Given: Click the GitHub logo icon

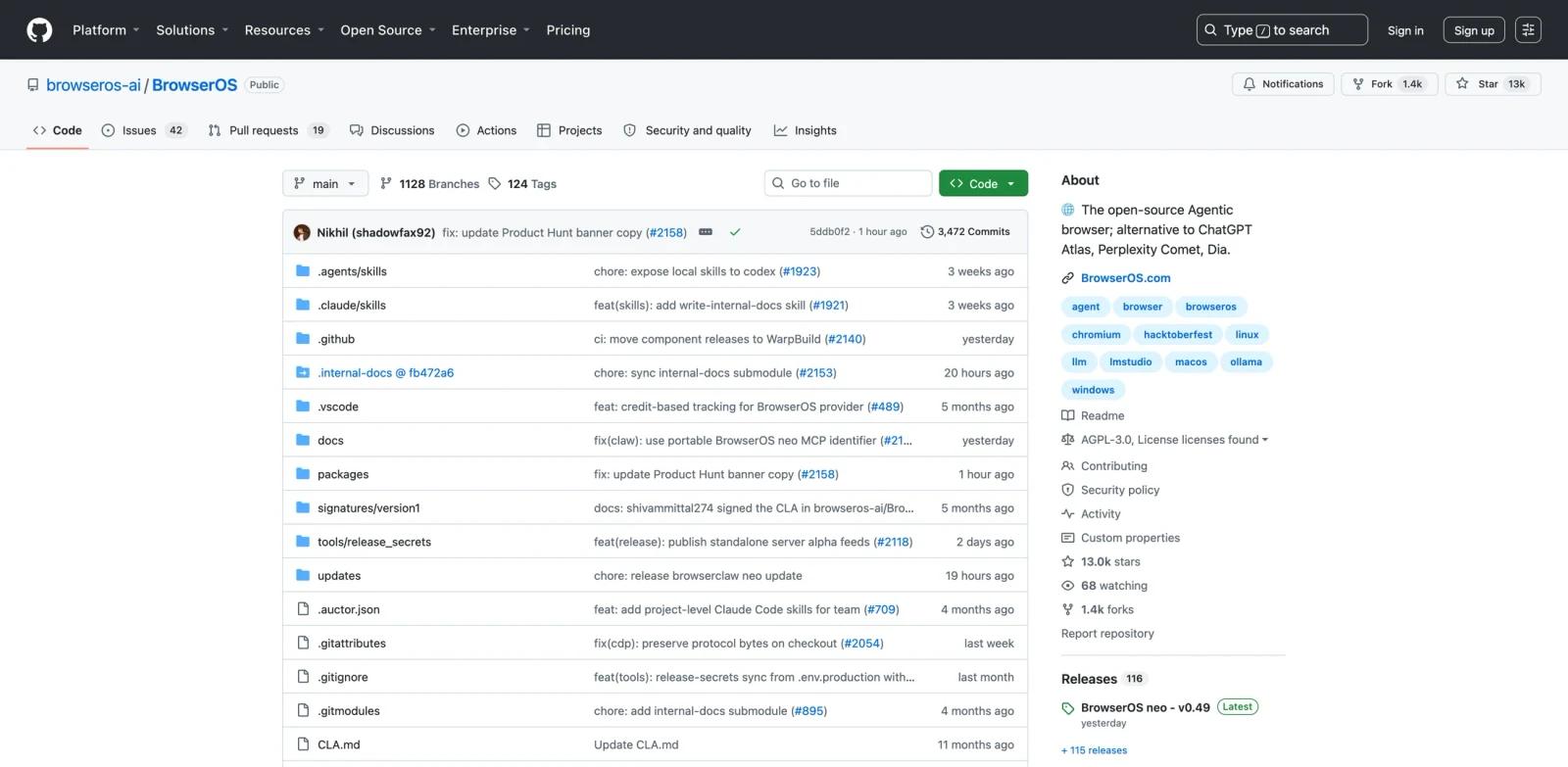Looking at the screenshot, I should click(x=39, y=30).
